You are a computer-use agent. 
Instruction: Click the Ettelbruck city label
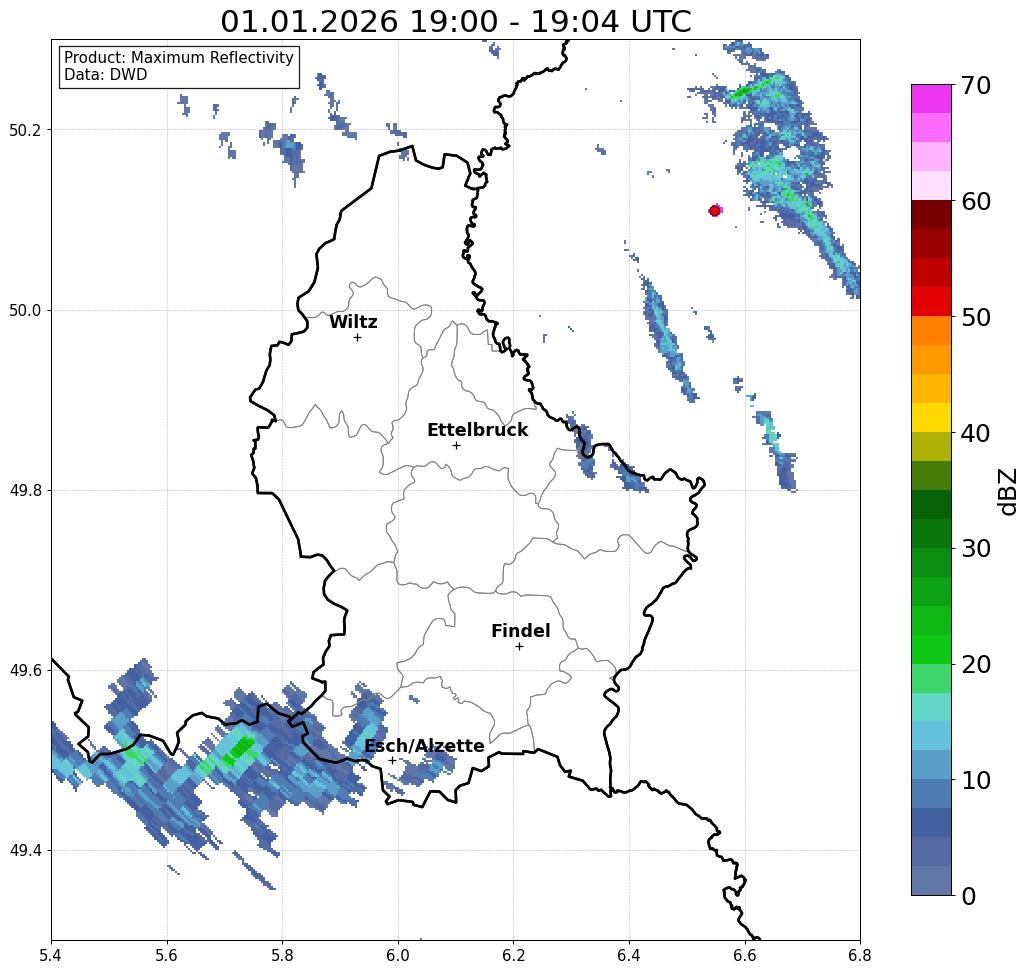coord(477,430)
